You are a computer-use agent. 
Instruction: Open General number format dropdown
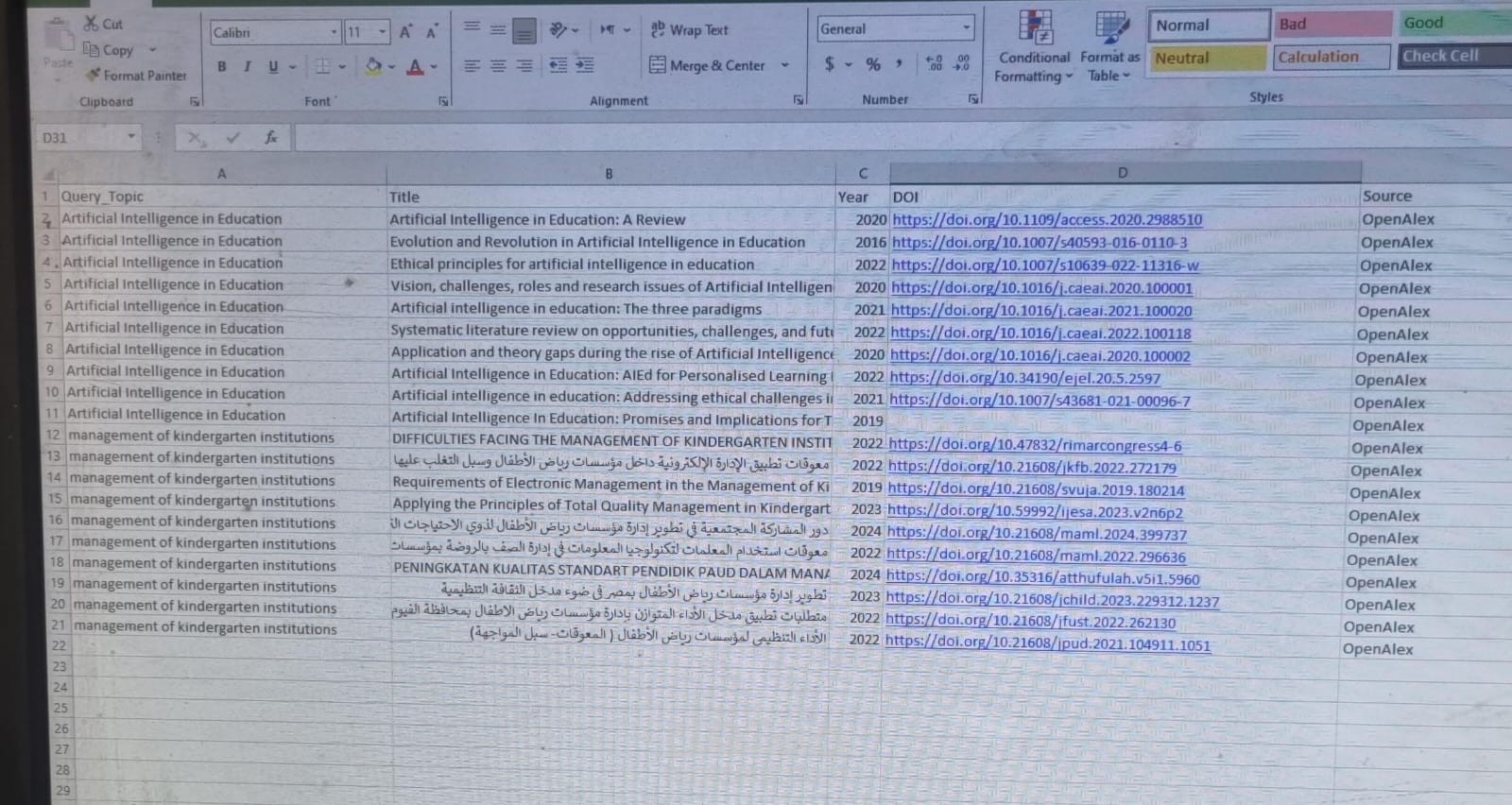966,28
